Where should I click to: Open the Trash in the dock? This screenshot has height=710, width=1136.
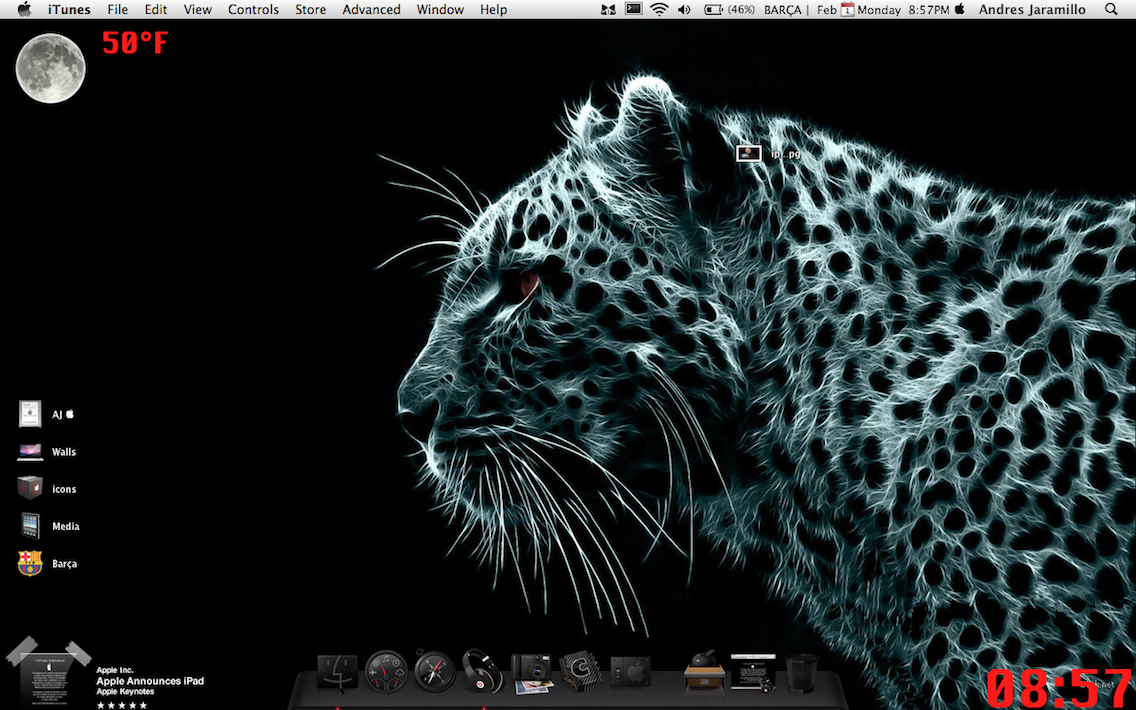point(801,673)
